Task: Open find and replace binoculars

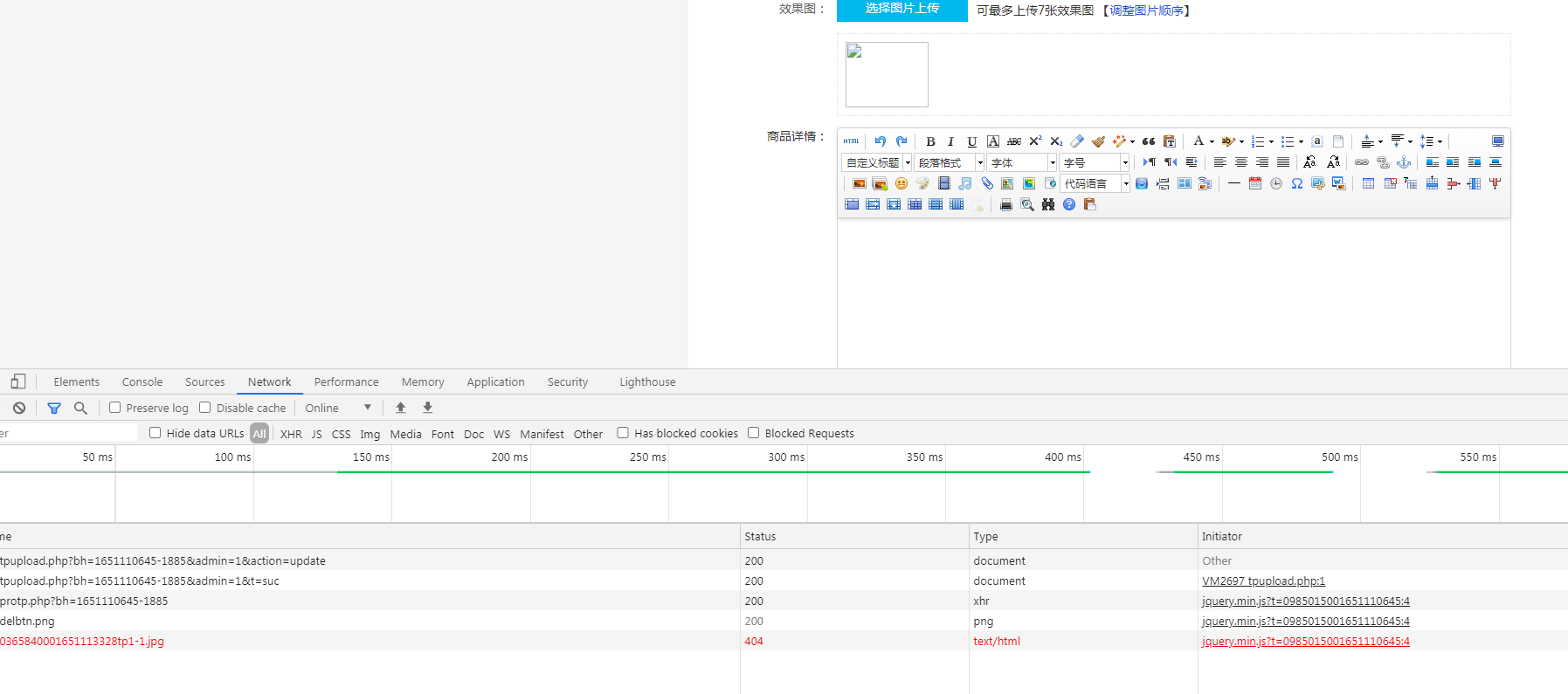Action: (1048, 204)
